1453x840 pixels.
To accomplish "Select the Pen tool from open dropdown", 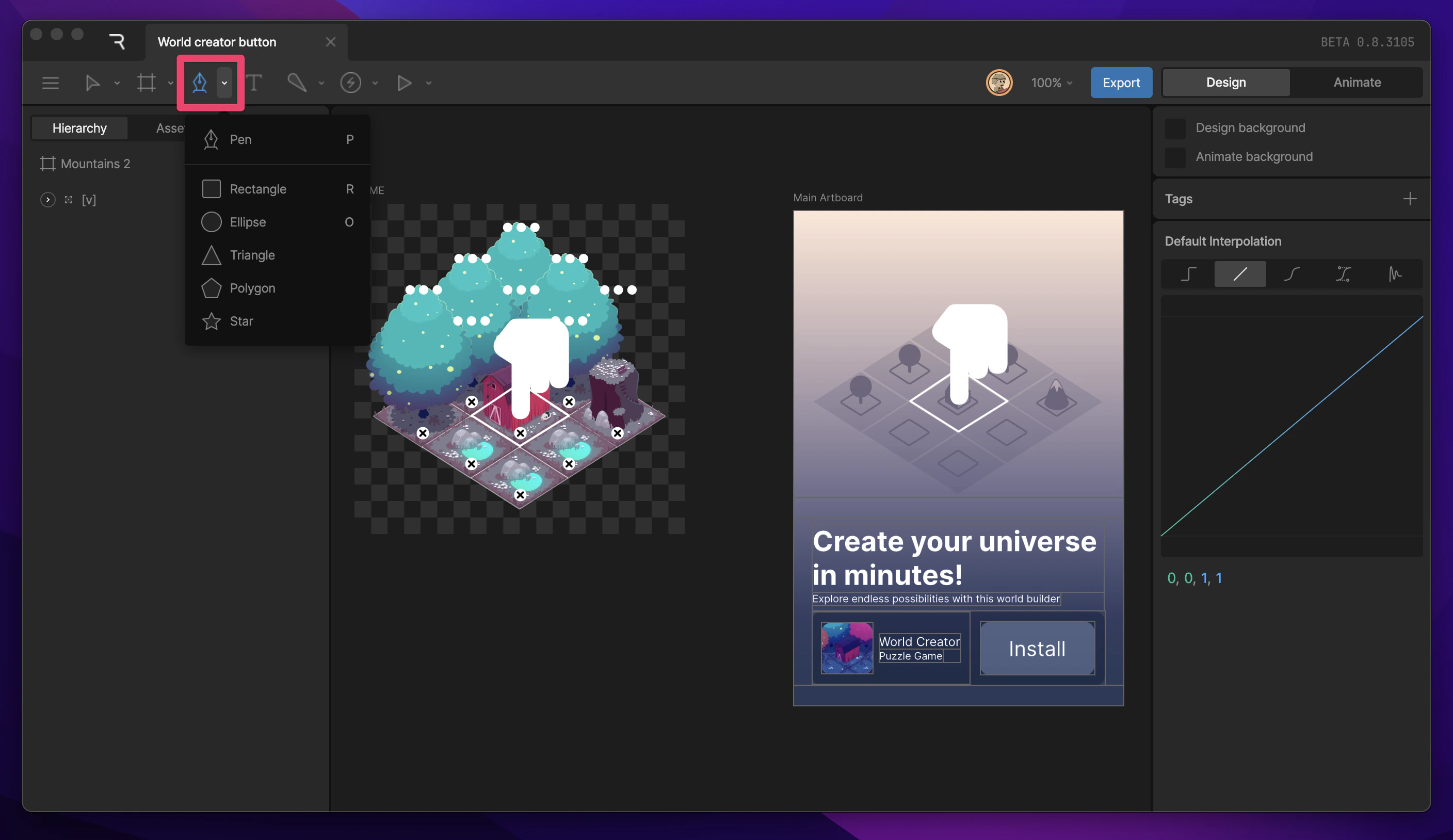I will 240,139.
